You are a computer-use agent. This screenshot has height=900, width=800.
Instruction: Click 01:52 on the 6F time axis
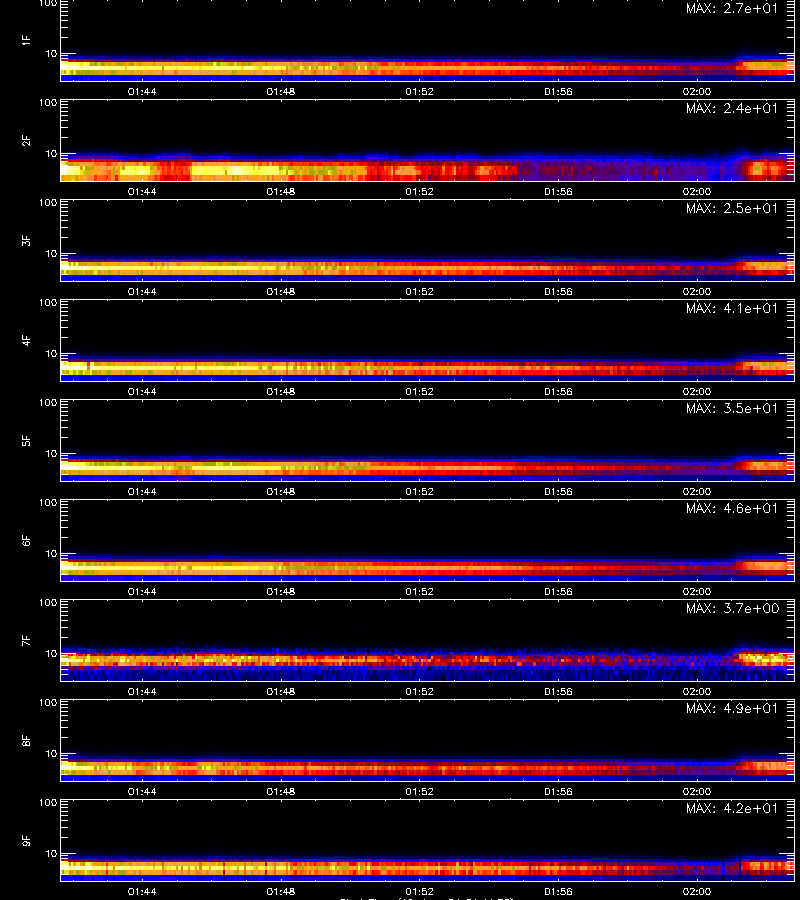pyautogui.click(x=420, y=592)
